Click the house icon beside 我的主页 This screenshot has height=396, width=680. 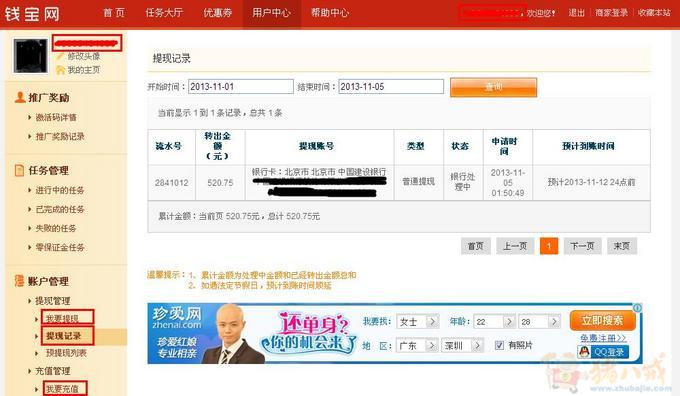pyautogui.click(x=60, y=70)
